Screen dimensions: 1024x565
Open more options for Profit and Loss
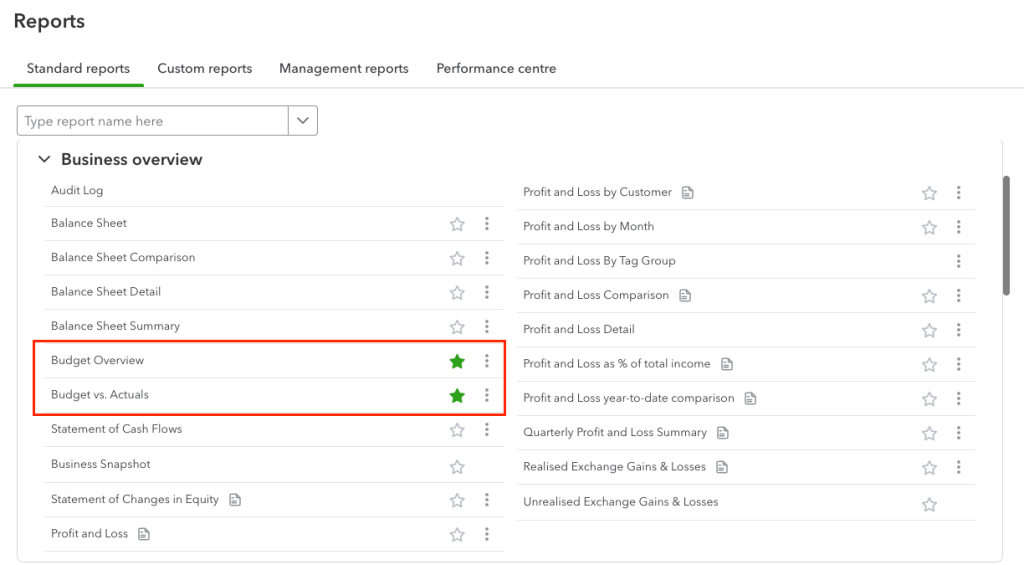(487, 534)
